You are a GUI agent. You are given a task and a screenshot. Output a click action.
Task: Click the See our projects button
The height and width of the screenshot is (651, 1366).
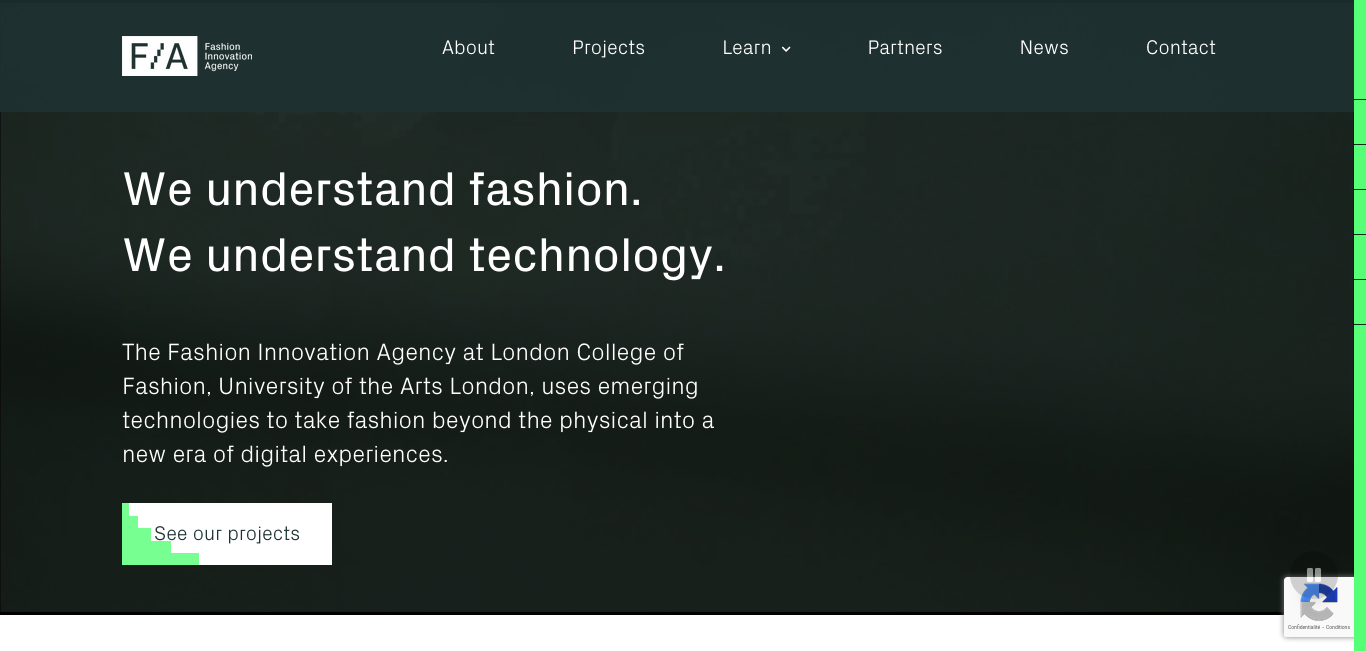point(227,534)
